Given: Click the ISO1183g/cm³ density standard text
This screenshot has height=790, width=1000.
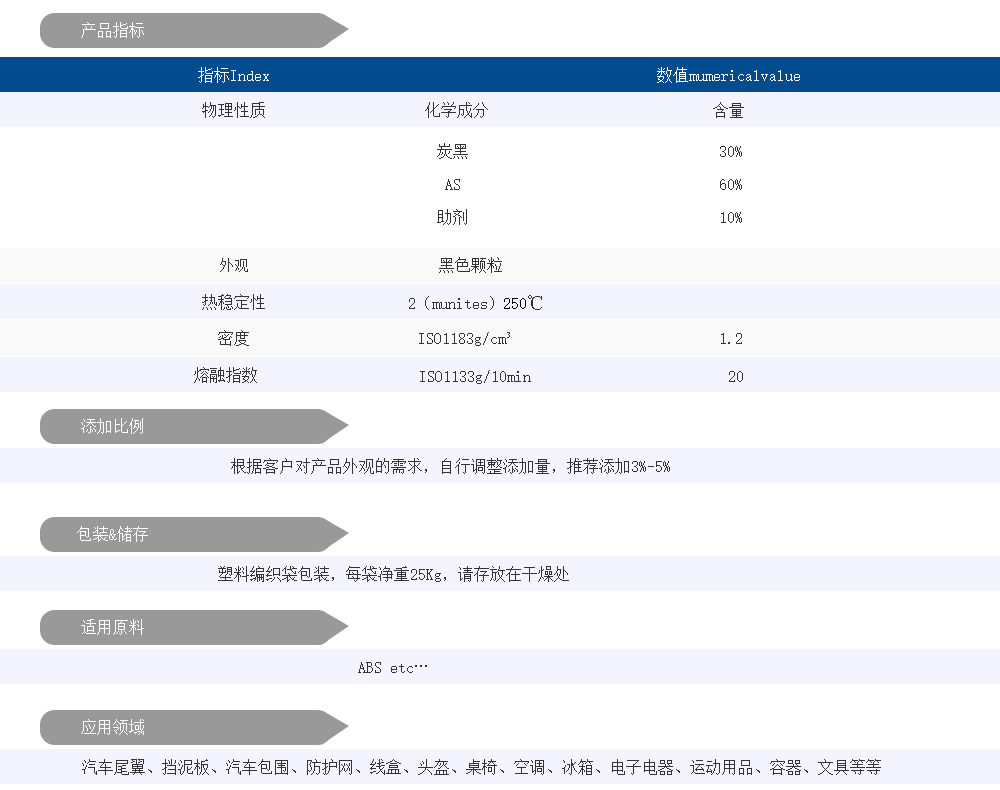Looking at the screenshot, I should tap(464, 339).
